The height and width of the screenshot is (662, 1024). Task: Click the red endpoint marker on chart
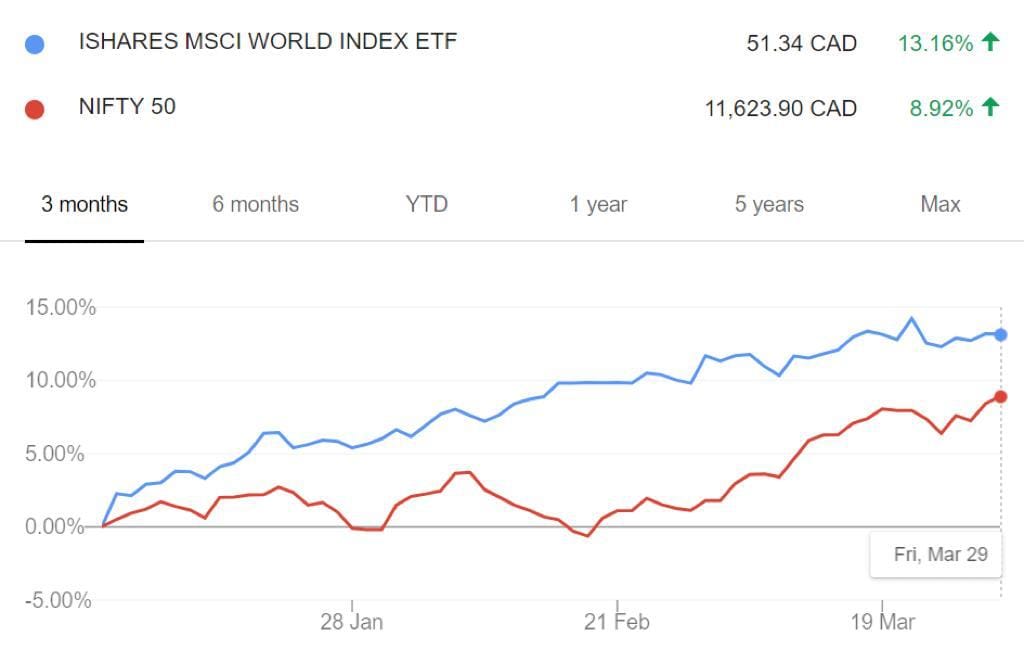point(1001,397)
